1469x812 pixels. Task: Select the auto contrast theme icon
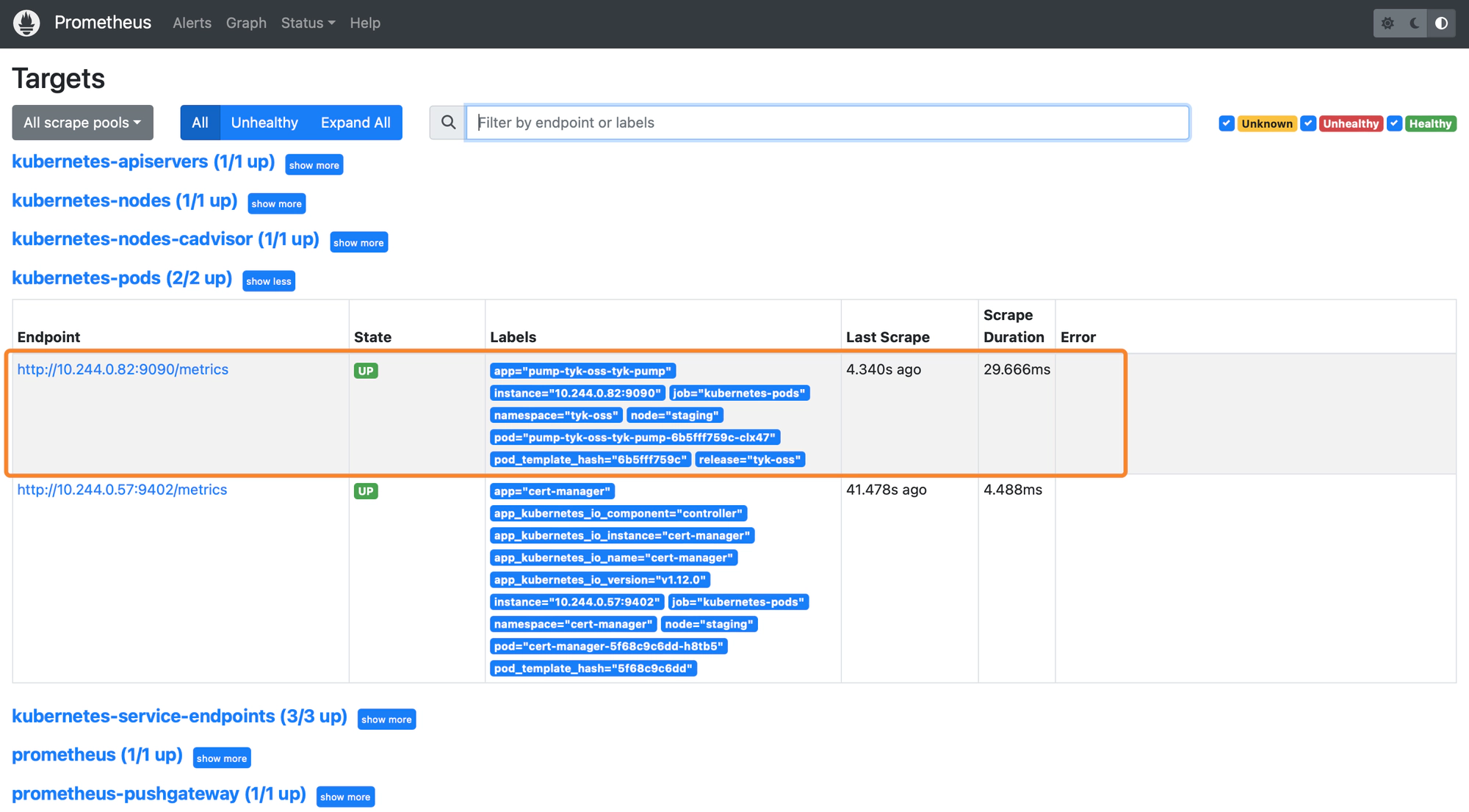1442,23
